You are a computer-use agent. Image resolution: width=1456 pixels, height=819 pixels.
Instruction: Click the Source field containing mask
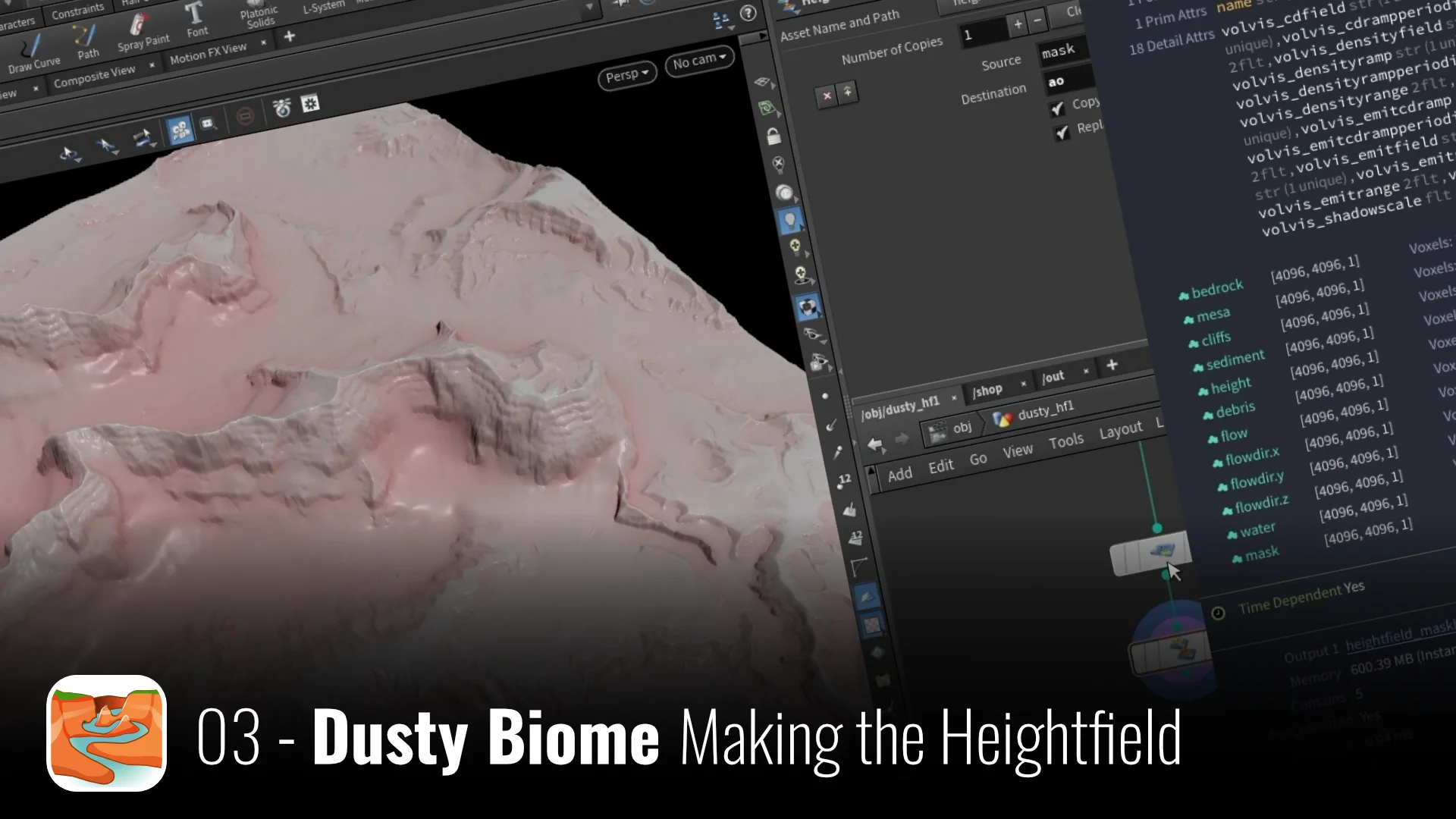1062,51
